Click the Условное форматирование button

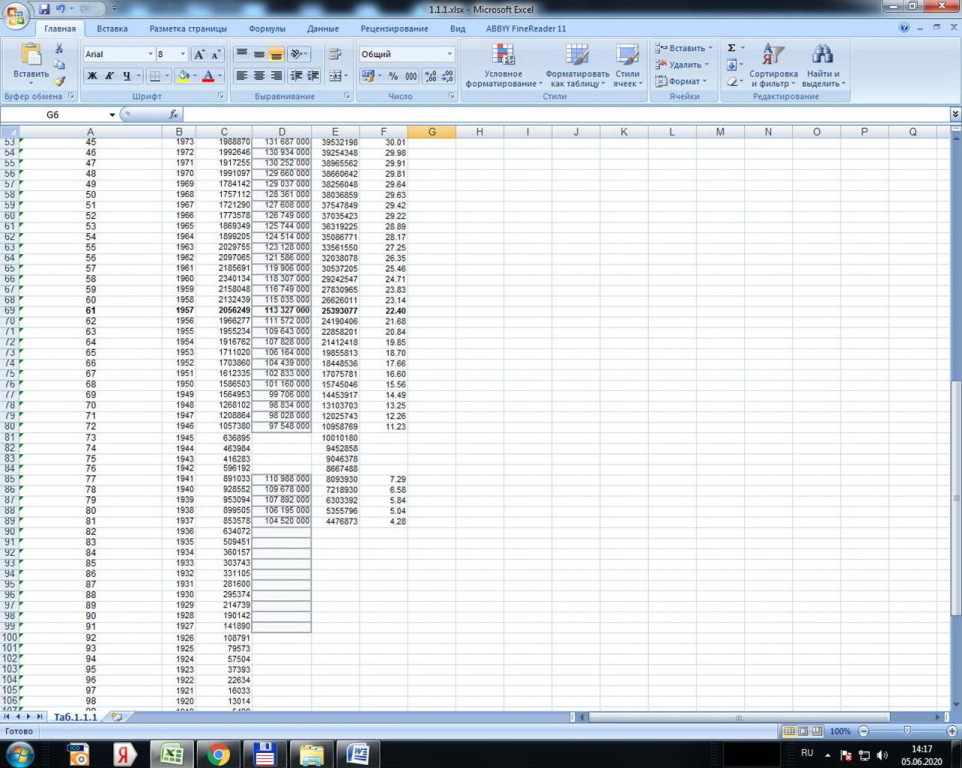tap(503, 65)
